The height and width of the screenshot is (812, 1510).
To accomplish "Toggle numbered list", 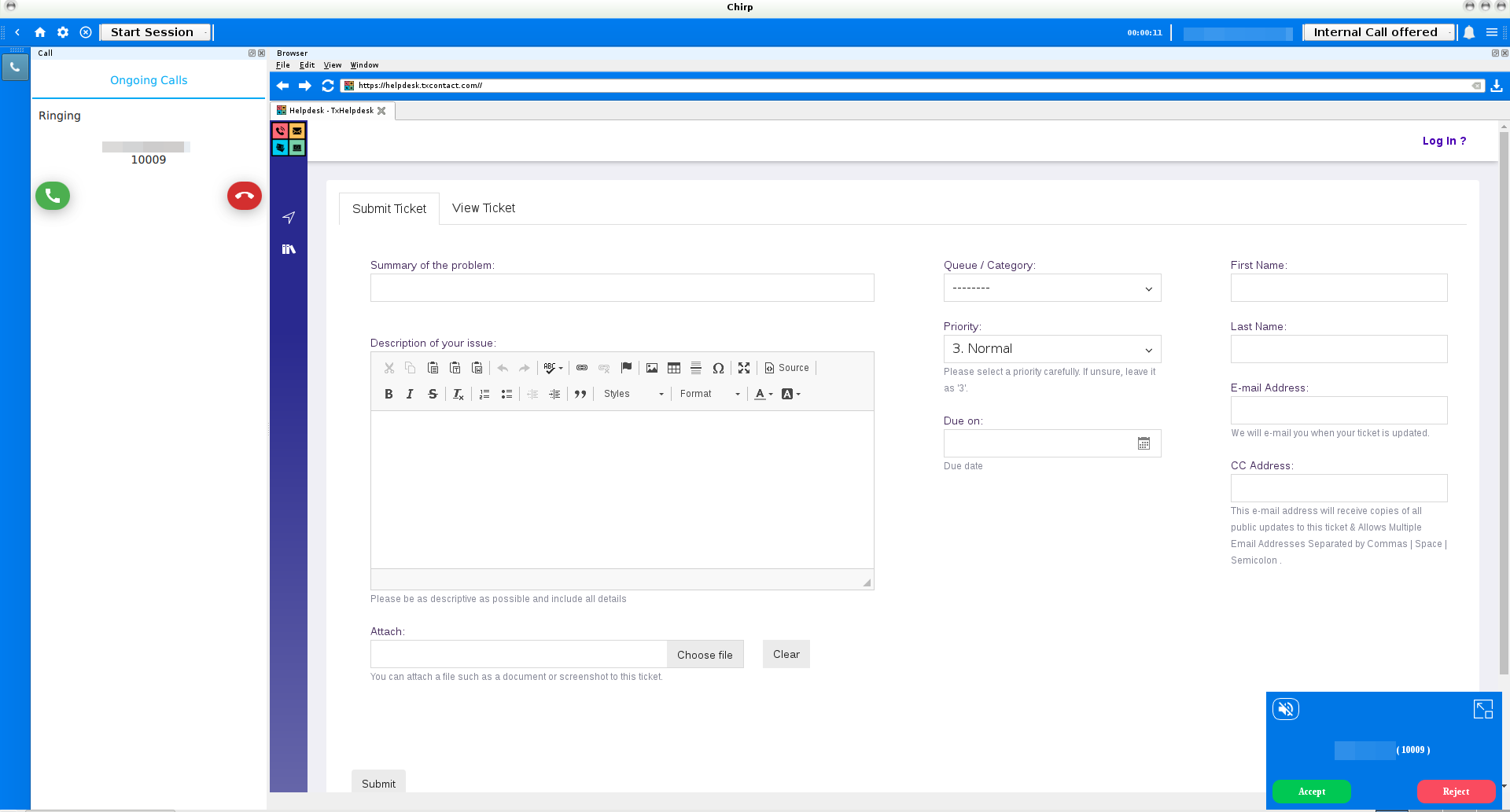I will click(x=484, y=394).
